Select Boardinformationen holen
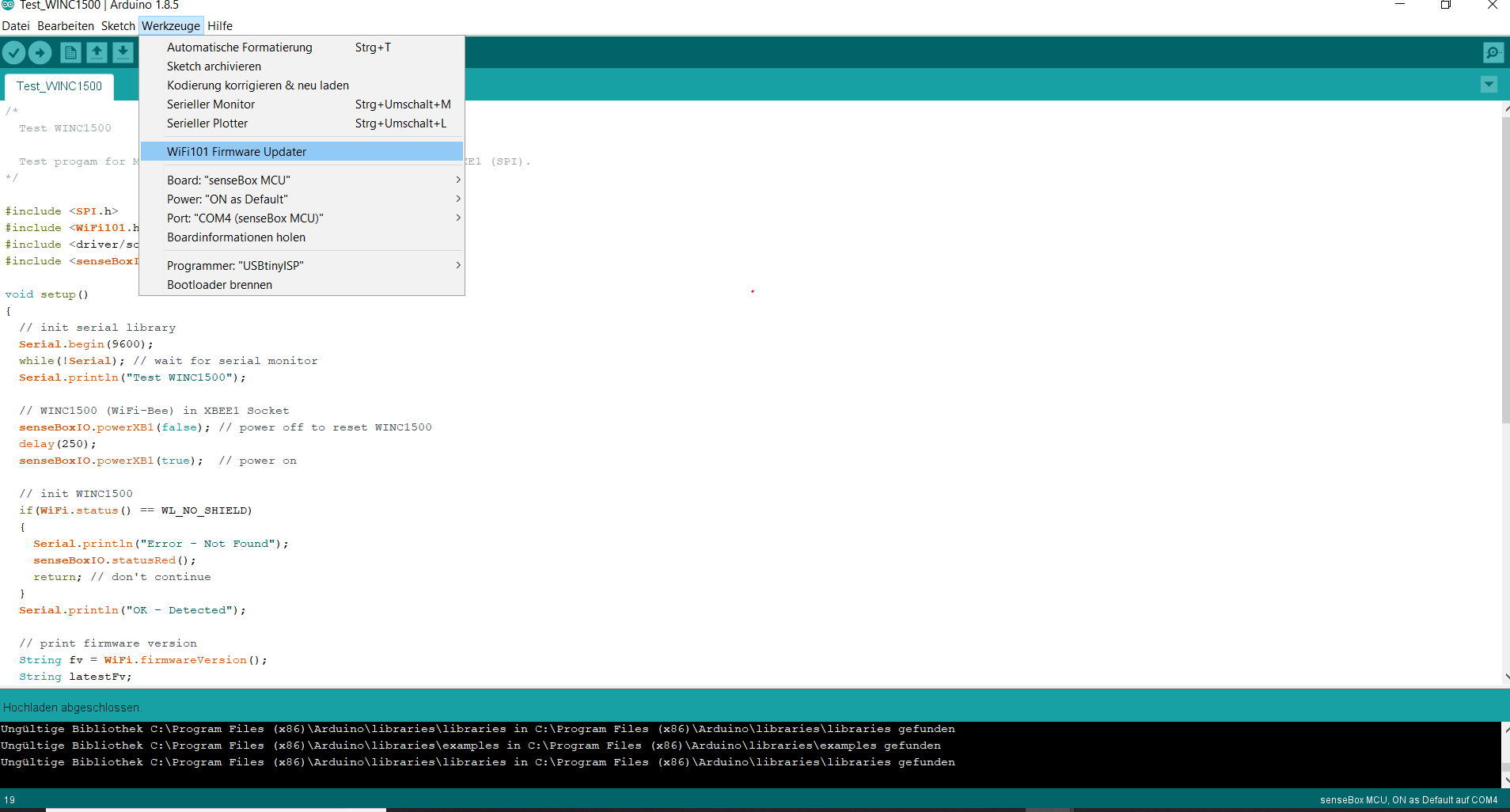 pos(302,237)
